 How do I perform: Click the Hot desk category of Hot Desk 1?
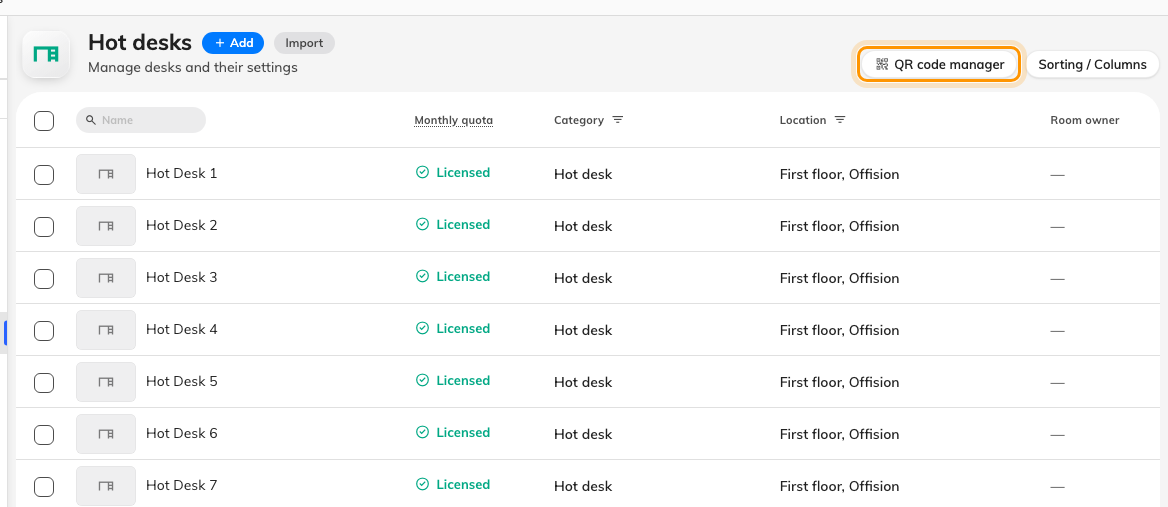[583, 175]
